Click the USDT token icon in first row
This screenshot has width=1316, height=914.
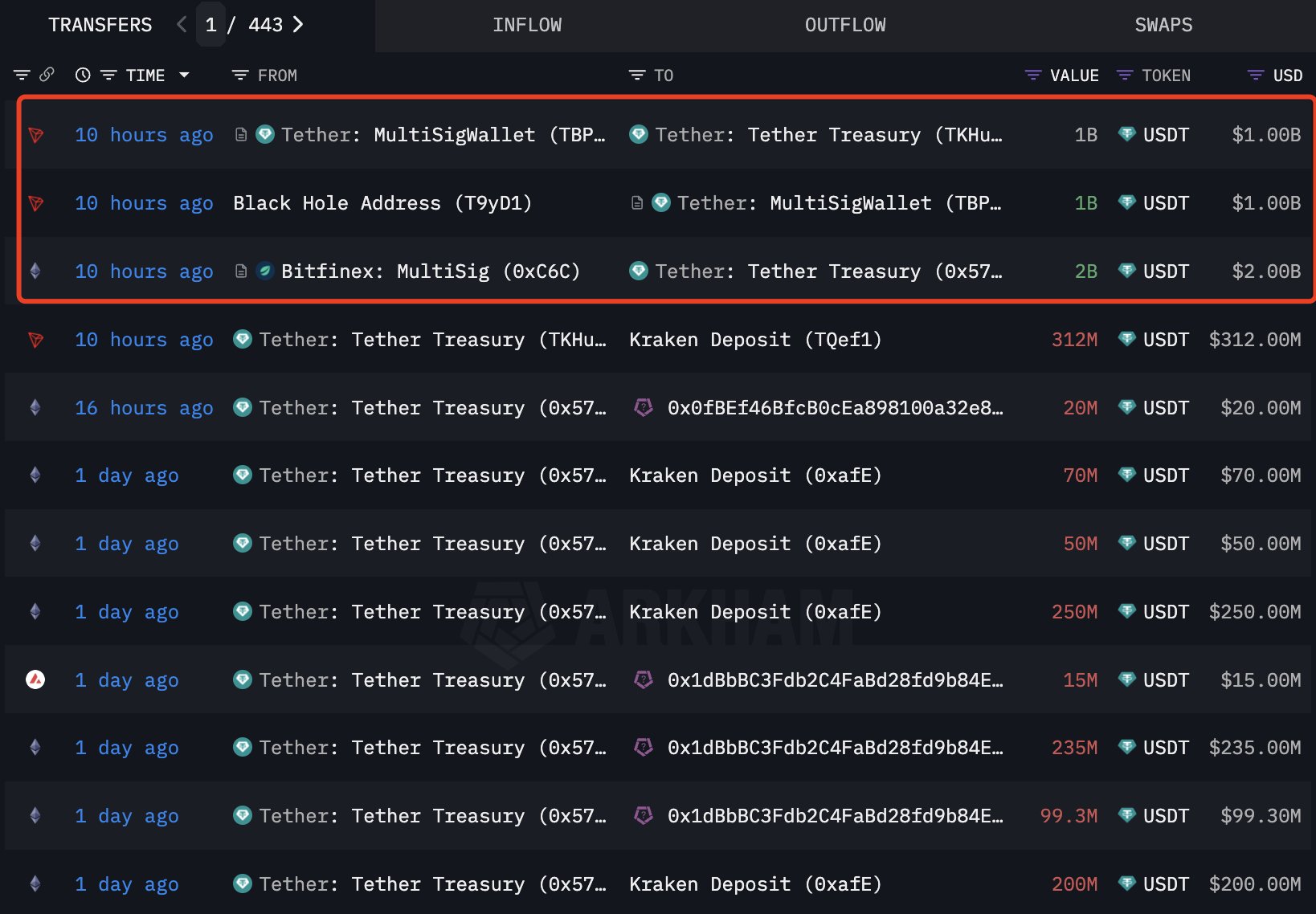pos(1127,135)
